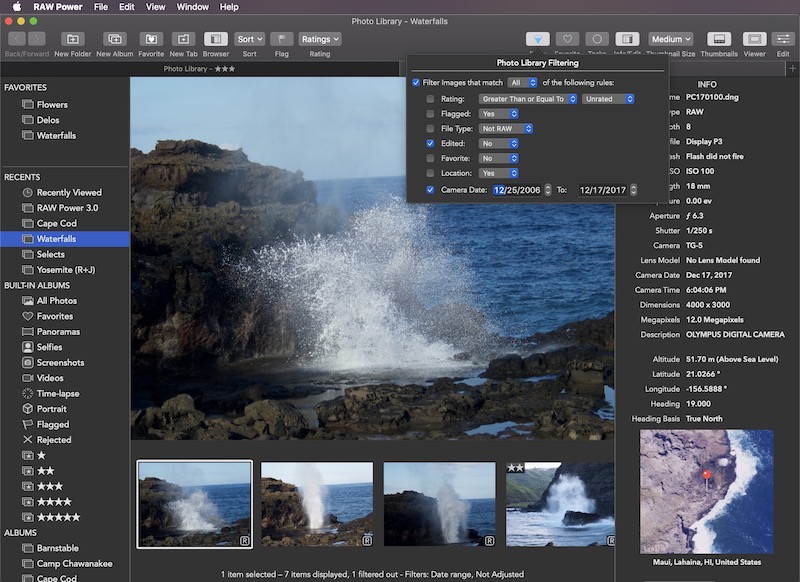Enable the Favorite filter checkbox
800x582 pixels.
point(431,158)
